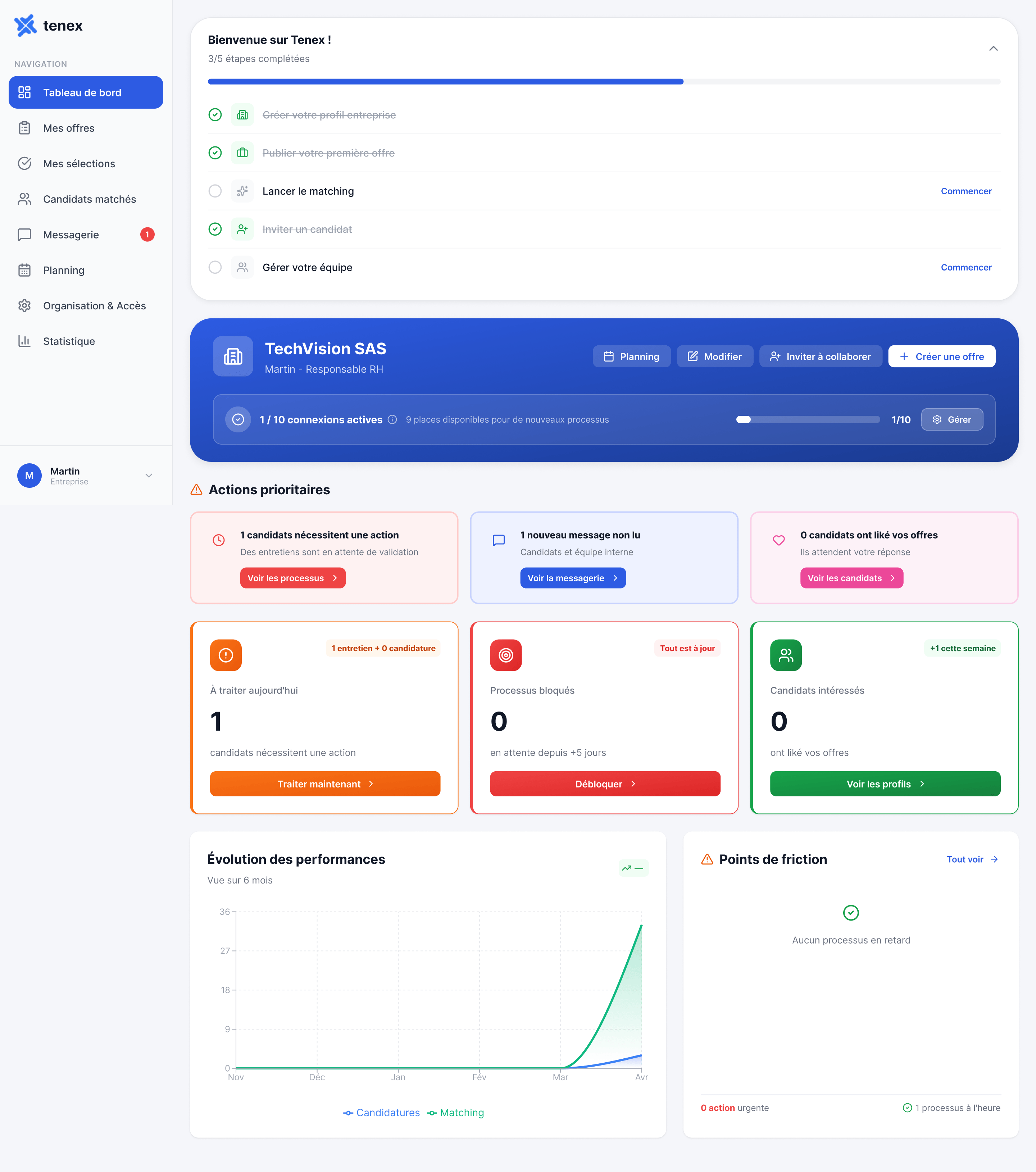Click Créer une offre button
Screen dimensions: 1036x1172
click(941, 356)
